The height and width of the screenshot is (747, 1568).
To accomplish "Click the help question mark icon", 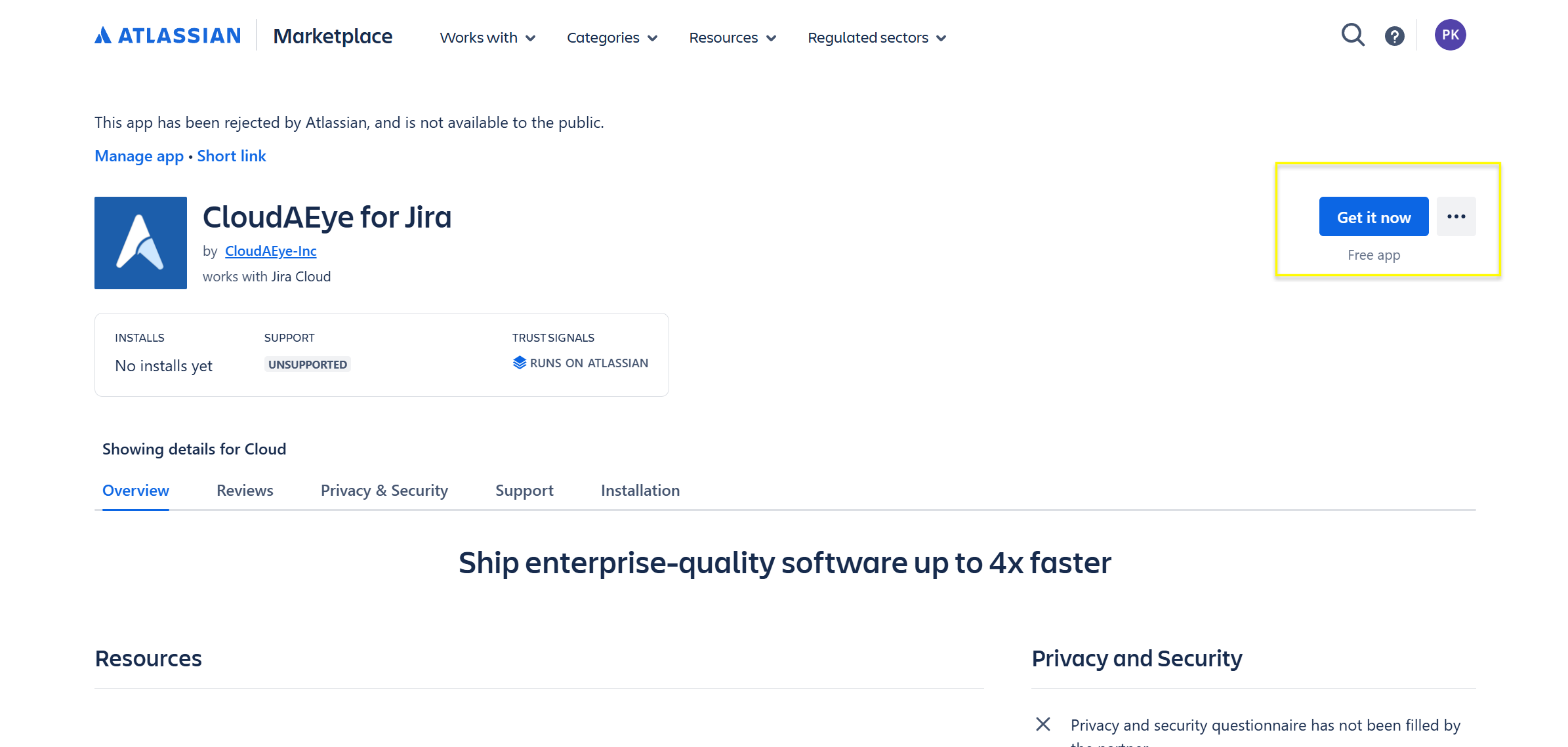I will (x=1394, y=36).
